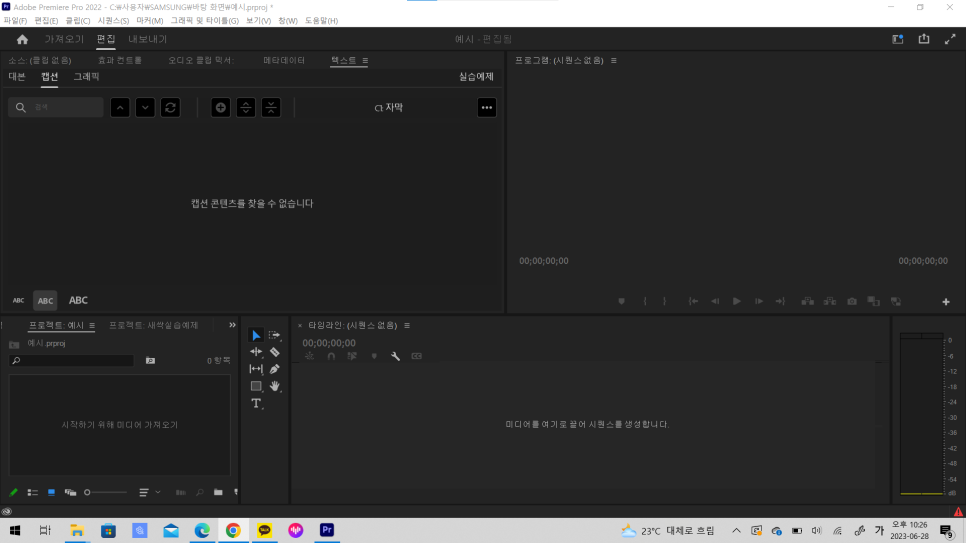Open the workspaces icon in header
Image resolution: width=966 pixels, height=543 pixels.
pos(898,39)
